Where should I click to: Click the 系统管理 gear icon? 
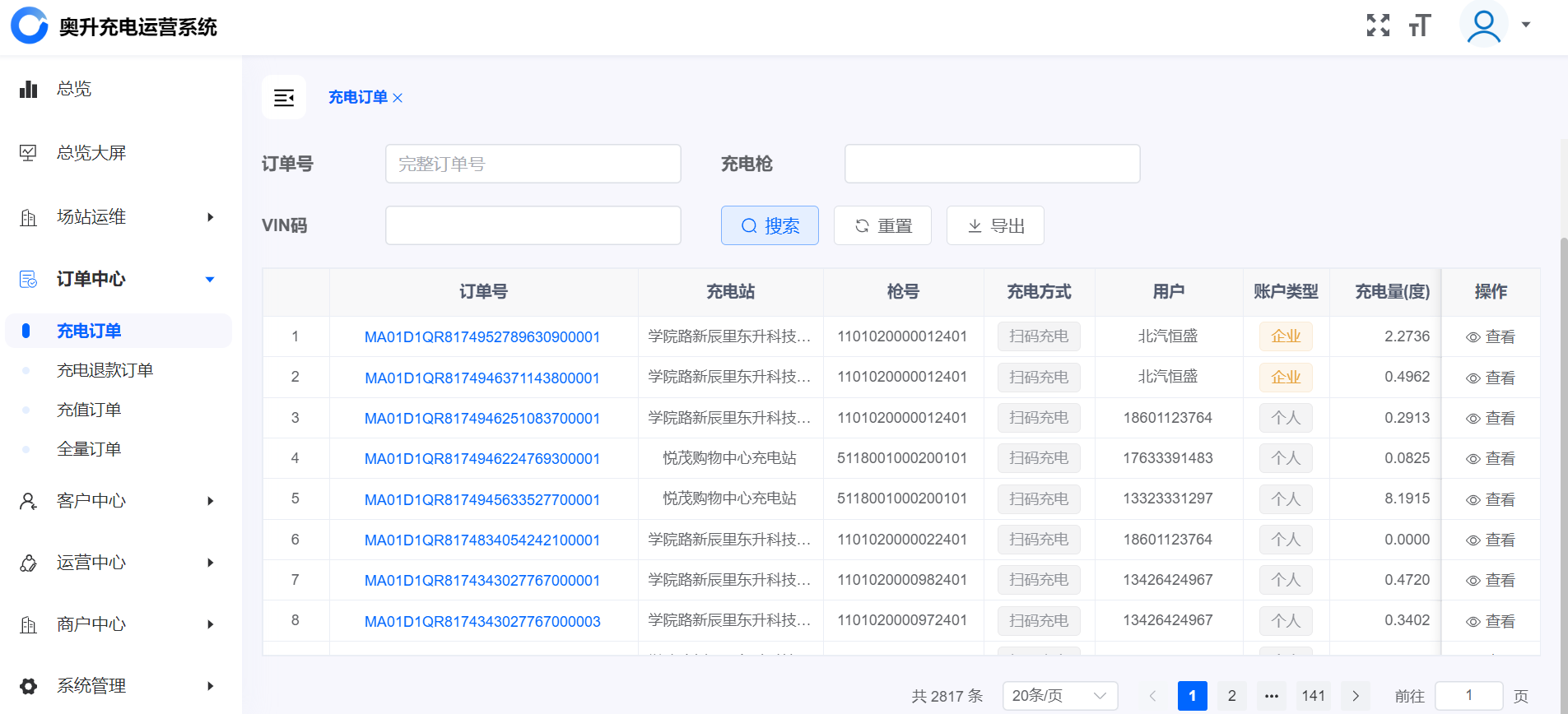(x=29, y=686)
